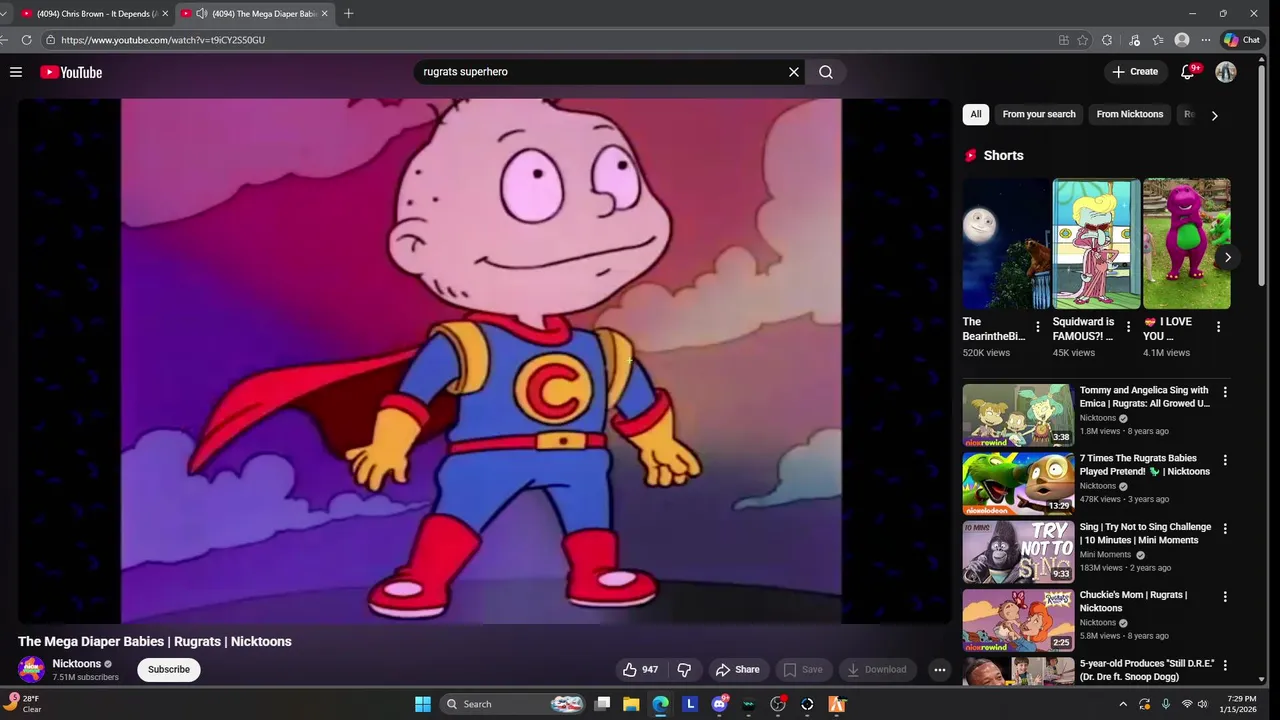
Task: Open the Edge browser profile icon
Action: coord(1182,40)
